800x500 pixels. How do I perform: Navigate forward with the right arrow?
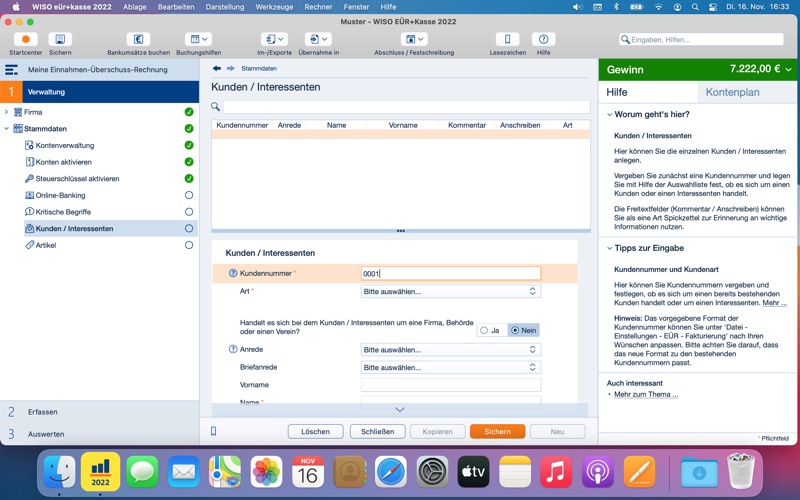point(231,68)
